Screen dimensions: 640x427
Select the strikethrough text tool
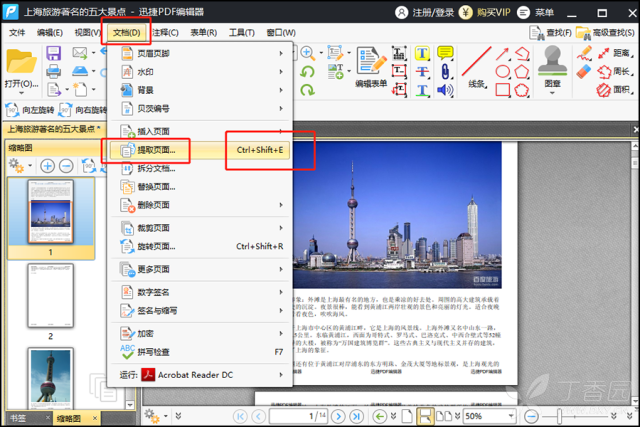click(x=422, y=72)
